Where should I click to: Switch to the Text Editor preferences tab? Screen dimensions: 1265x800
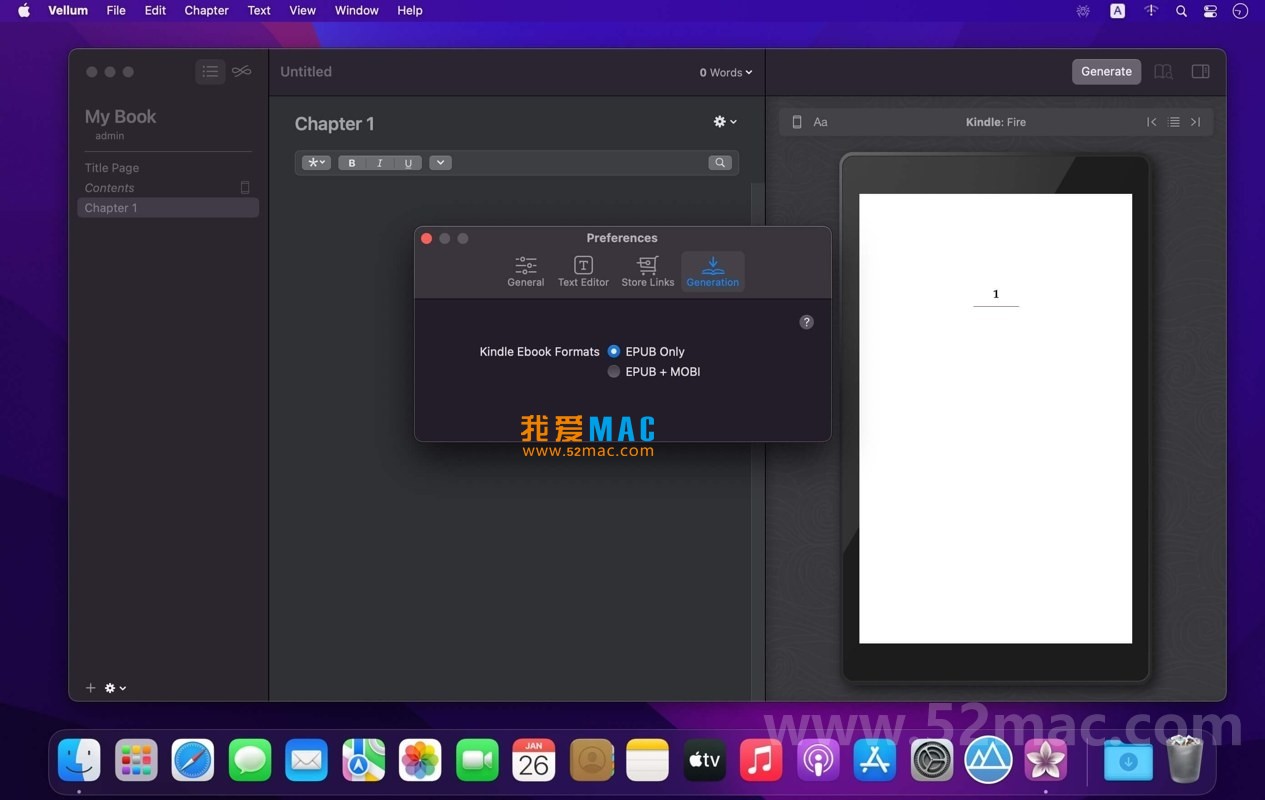583,271
